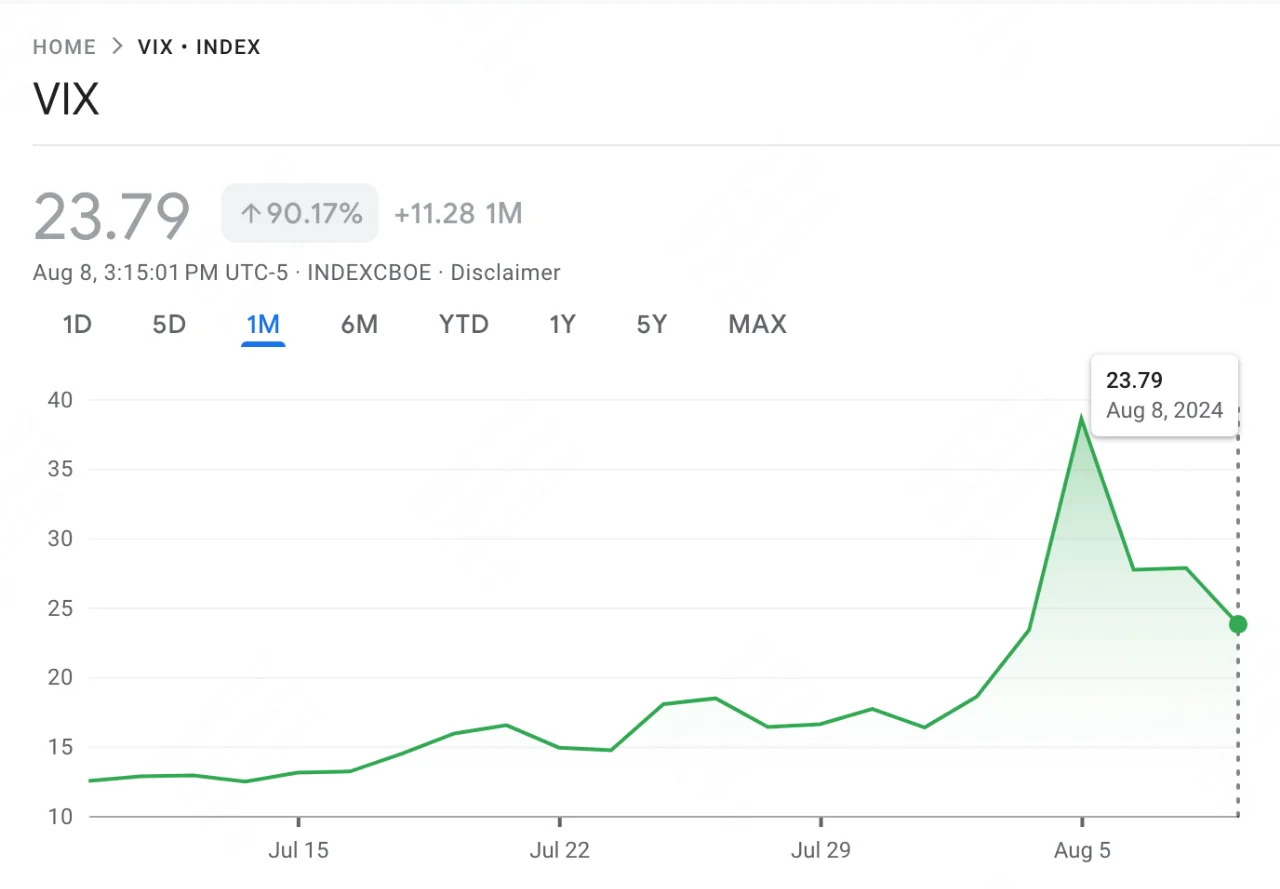Click the 10 y-axis label
The image size is (1280, 889).
(x=60, y=817)
